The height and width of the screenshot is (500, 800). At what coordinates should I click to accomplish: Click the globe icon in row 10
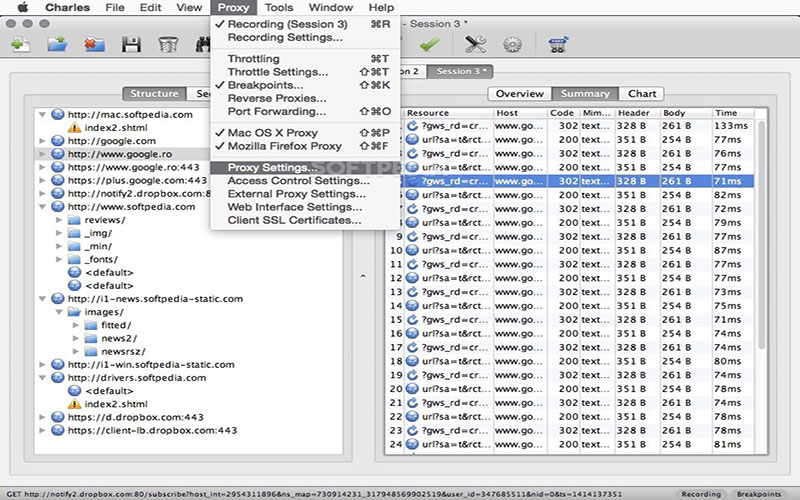tap(412, 251)
